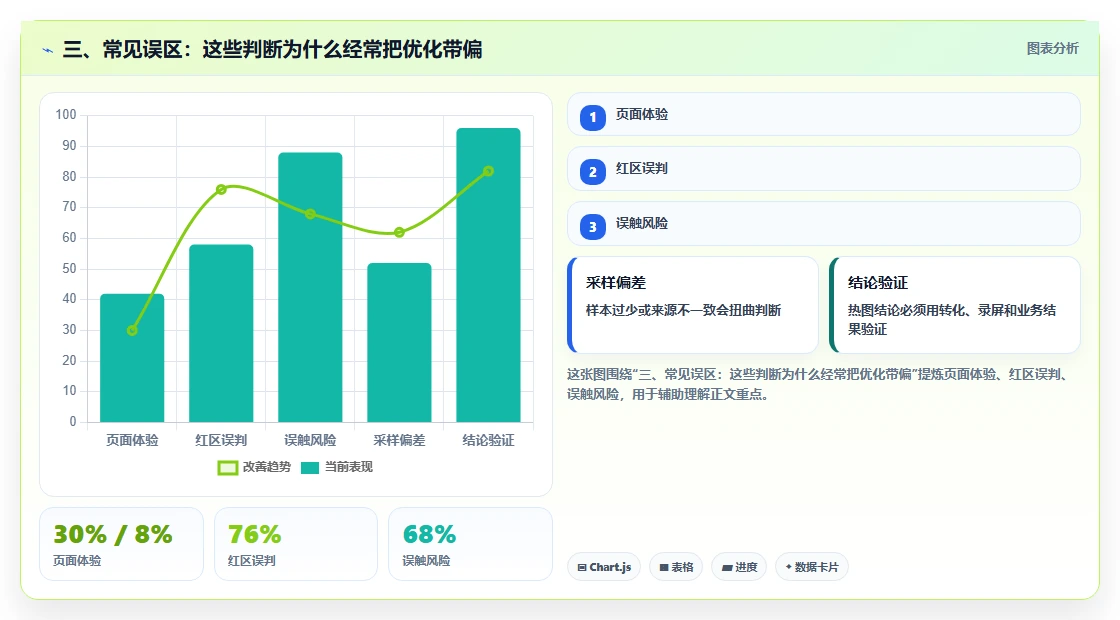The height and width of the screenshot is (620, 1120).
Task: Open the 采样偏差 info card
Action: click(693, 305)
